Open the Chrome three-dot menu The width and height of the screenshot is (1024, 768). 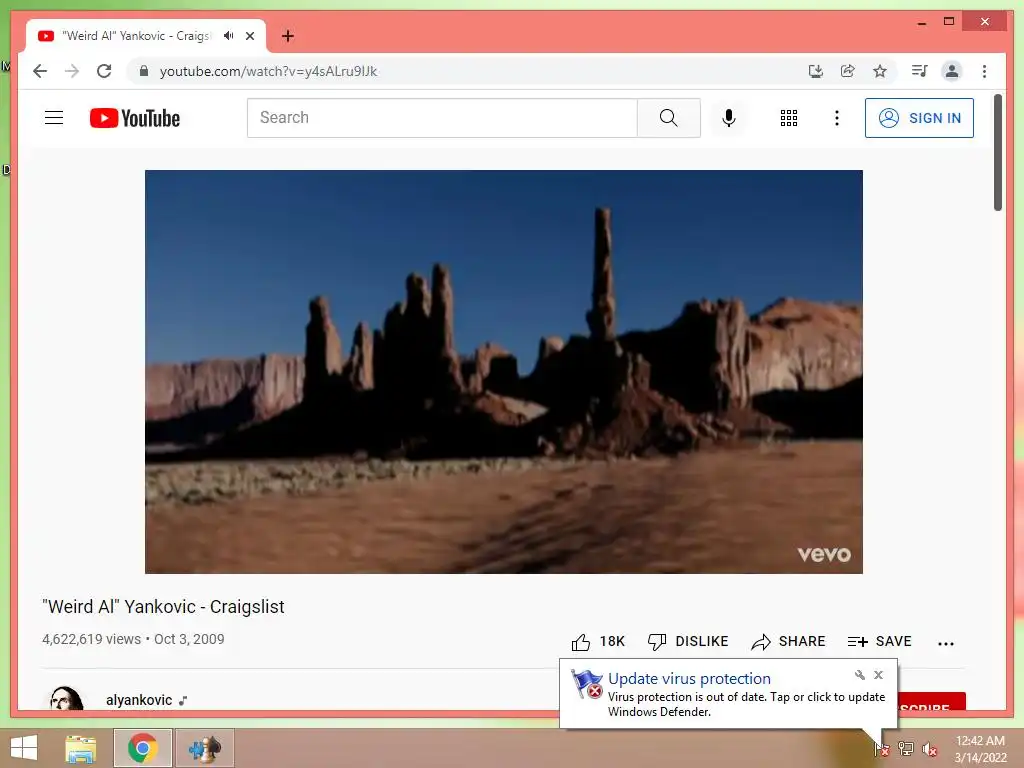click(984, 71)
